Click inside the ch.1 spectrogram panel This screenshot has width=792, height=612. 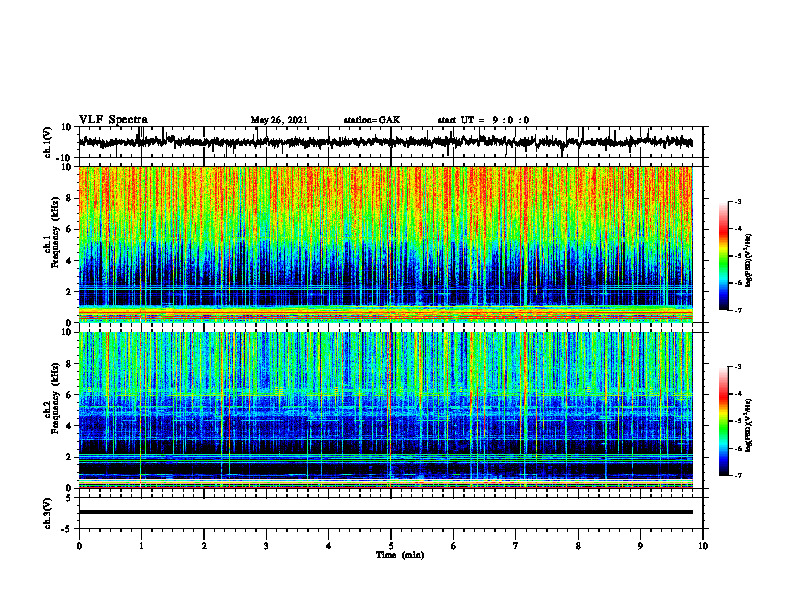point(386,244)
